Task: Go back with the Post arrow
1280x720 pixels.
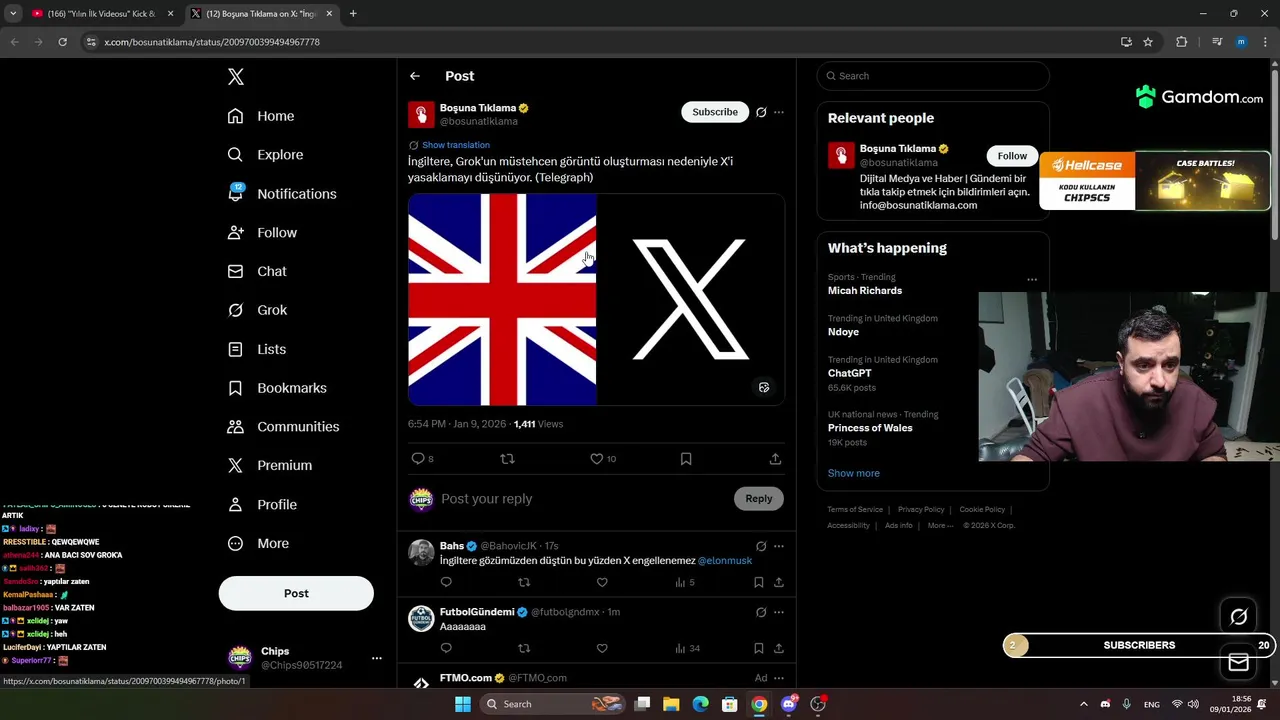Action: point(414,76)
